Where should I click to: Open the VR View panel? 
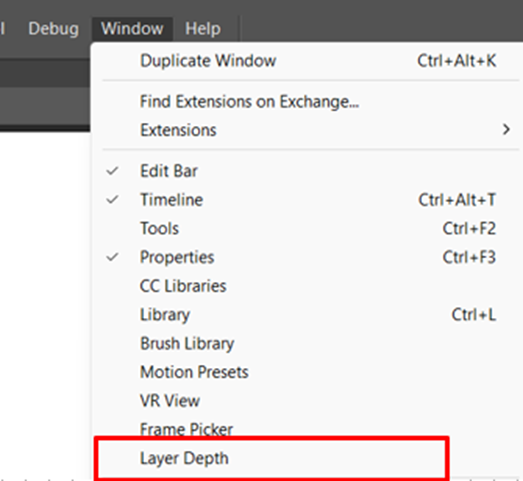[x=311, y=401]
